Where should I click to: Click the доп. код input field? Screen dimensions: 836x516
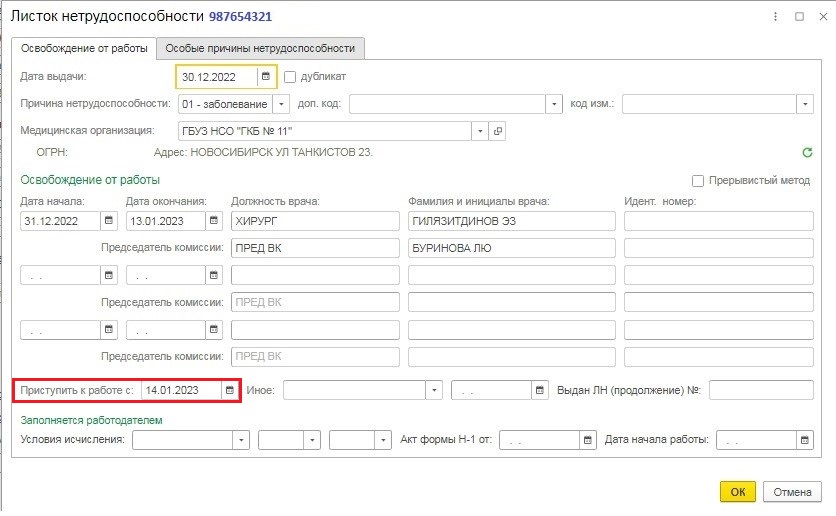pyautogui.click(x=448, y=104)
